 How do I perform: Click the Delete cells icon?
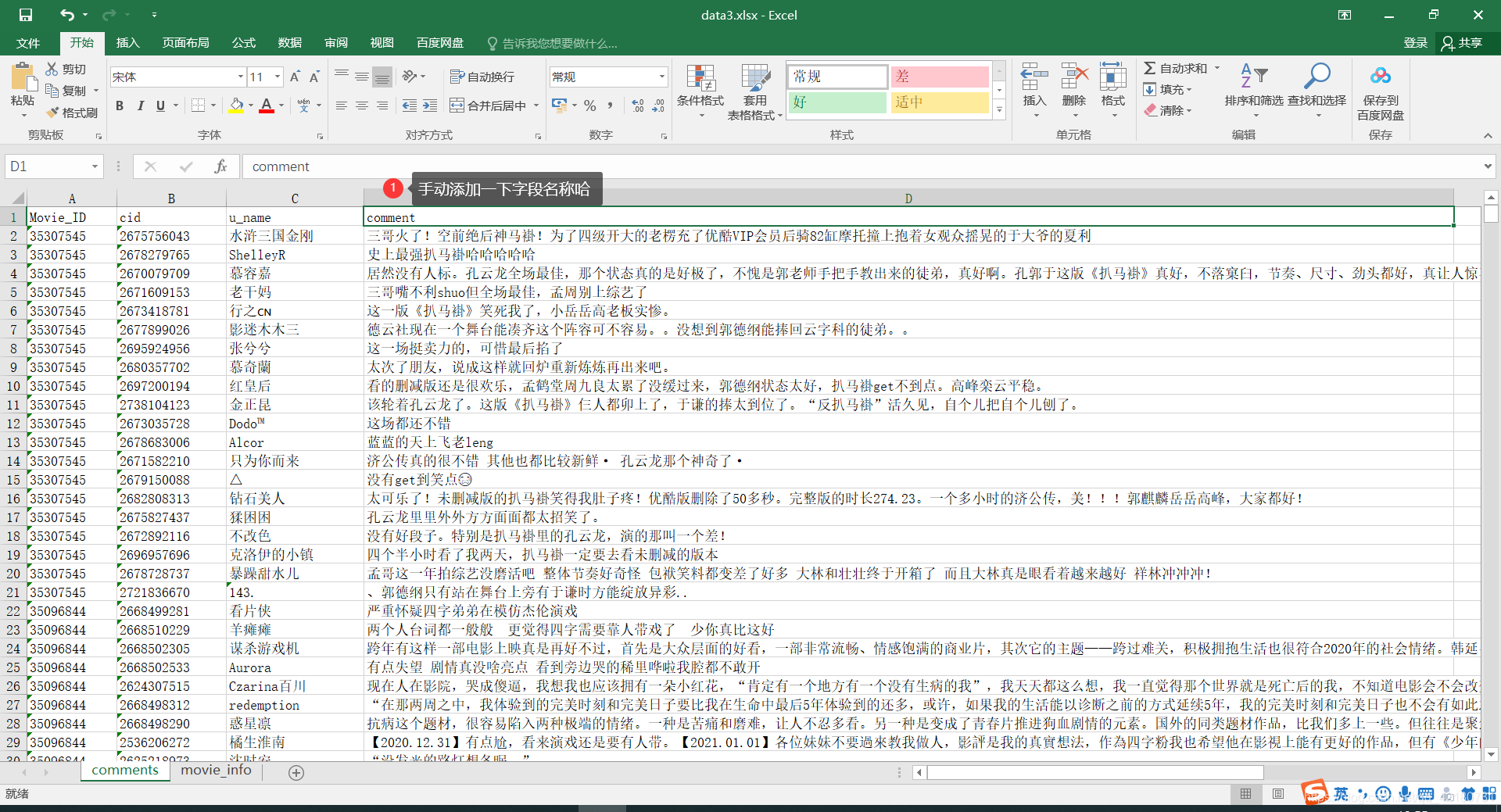coord(1074,78)
